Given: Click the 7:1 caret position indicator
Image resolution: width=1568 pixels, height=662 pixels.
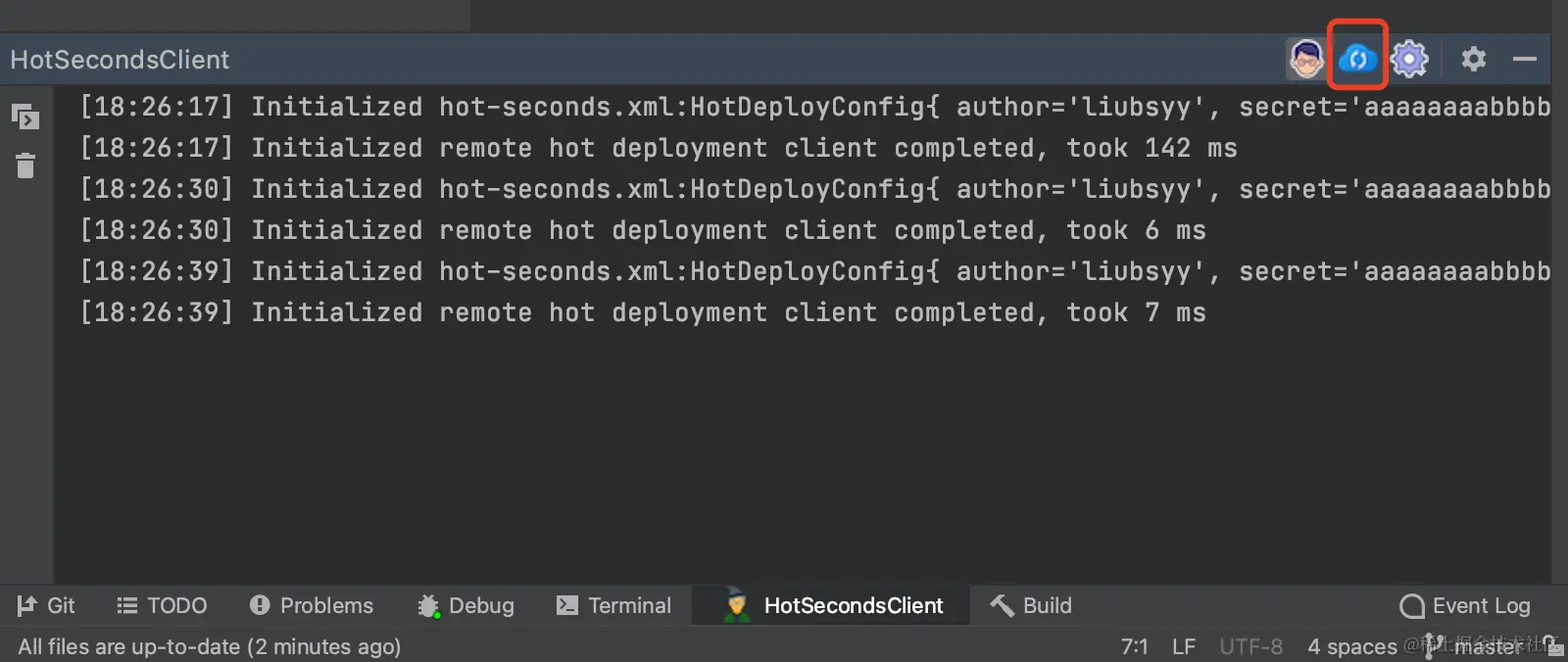Looking at the screenshot, I should click(1134, 646).
